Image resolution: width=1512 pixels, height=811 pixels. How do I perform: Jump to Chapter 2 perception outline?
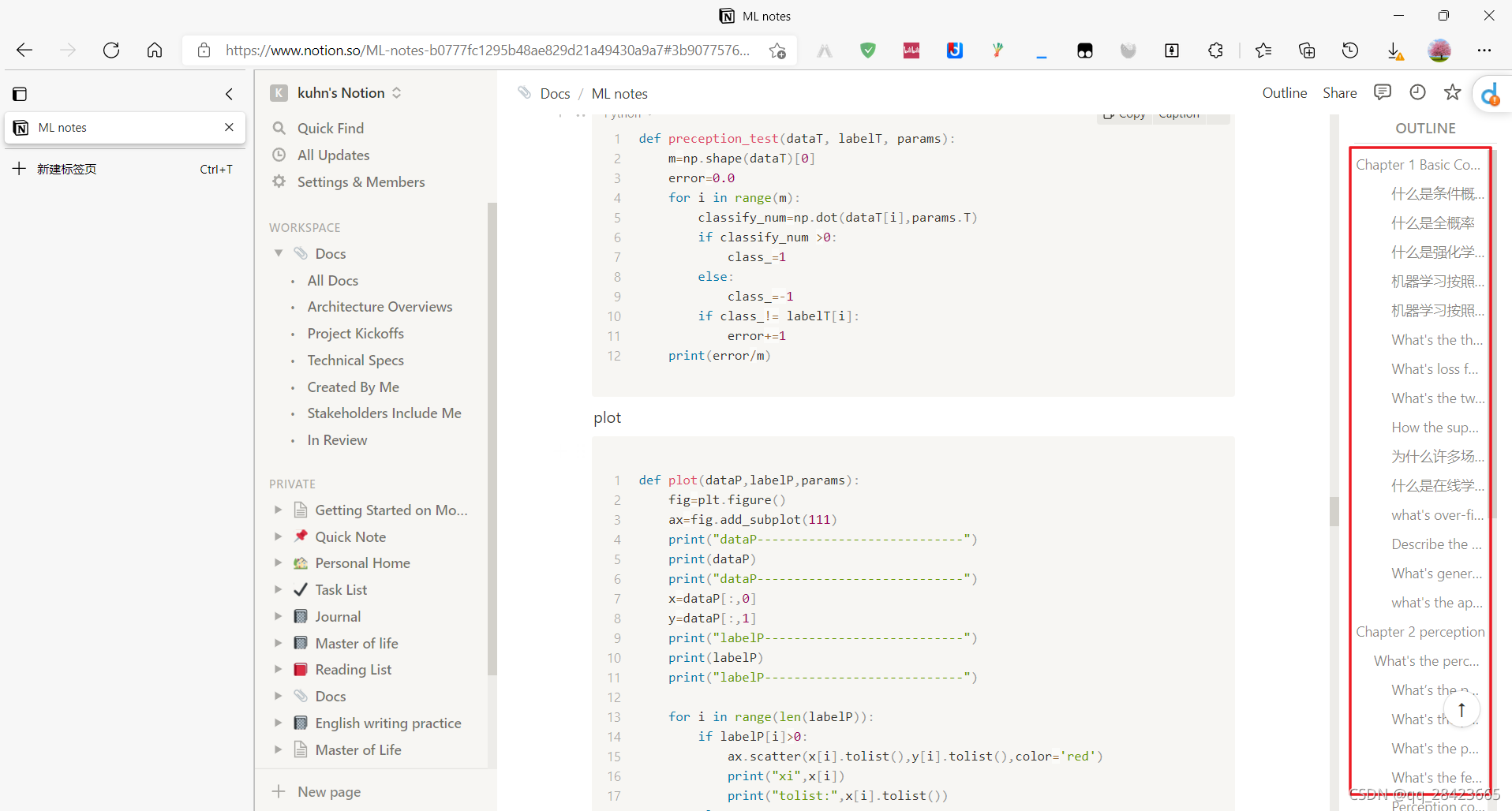click(x=1420, y=631)
